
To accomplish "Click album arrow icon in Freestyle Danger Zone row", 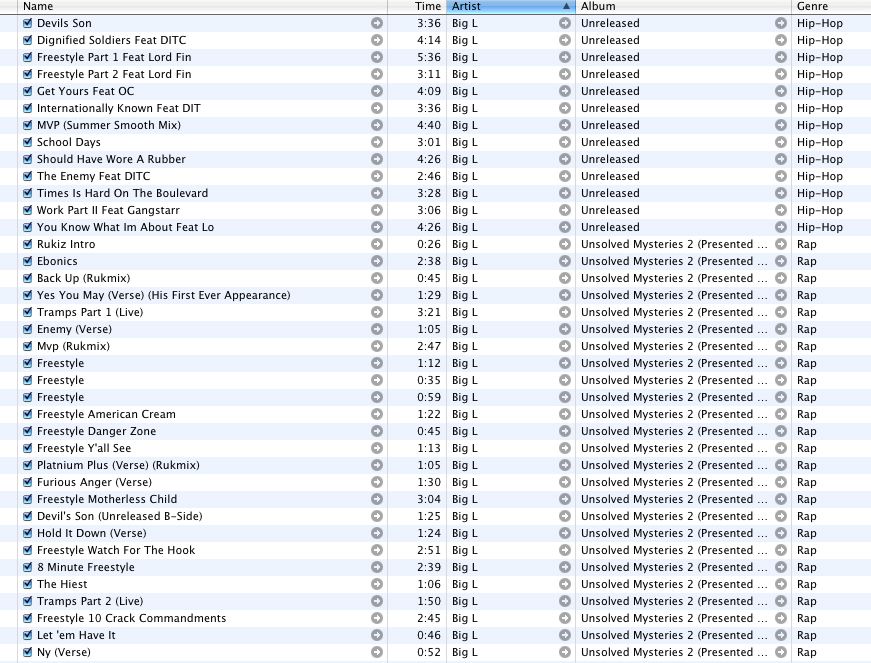I will click(x=781, y=431).
